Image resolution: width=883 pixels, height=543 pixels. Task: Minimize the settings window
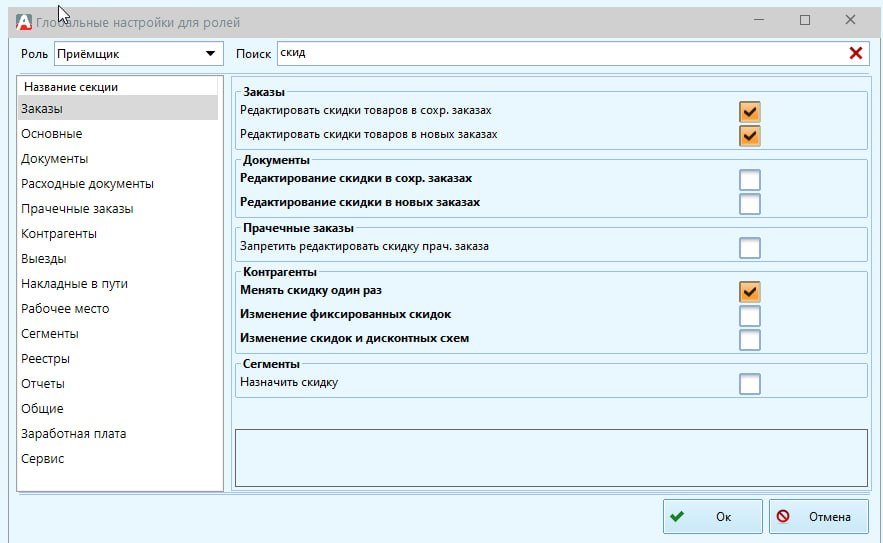coord(759,20)
